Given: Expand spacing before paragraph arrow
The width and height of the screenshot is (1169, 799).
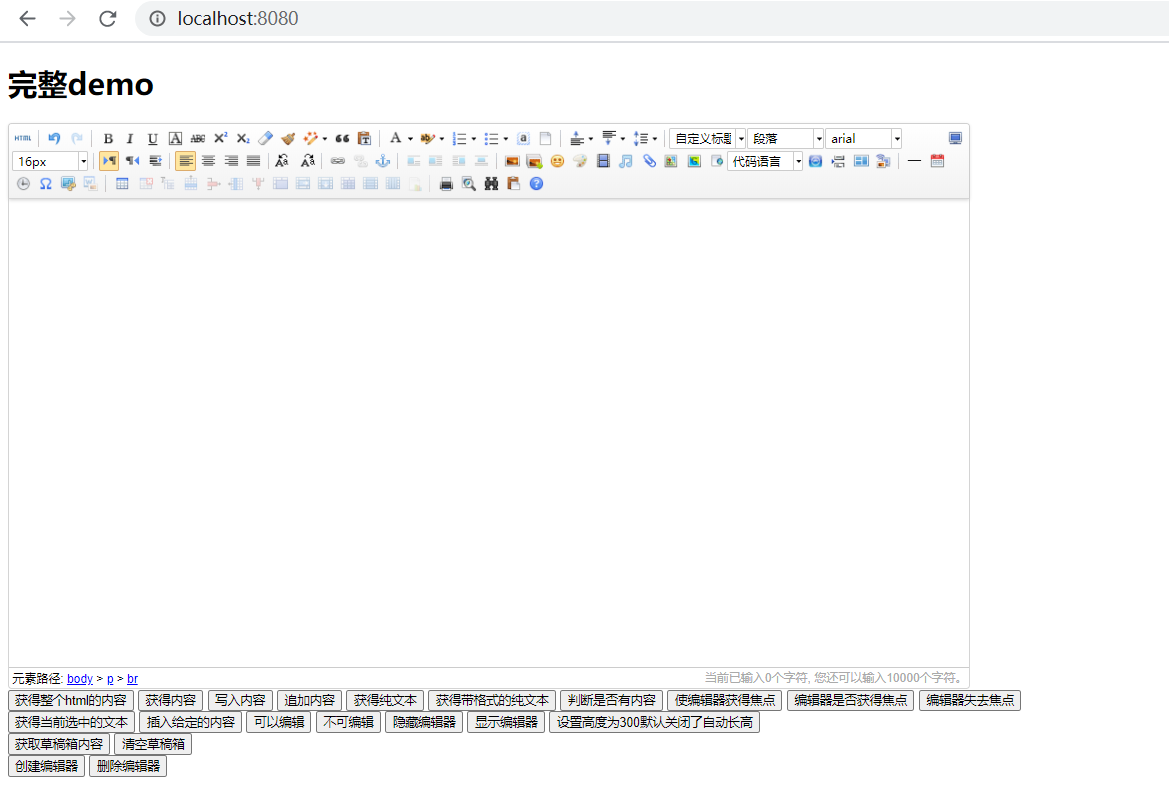Looking at the screenshot, I should click(590, 139).
